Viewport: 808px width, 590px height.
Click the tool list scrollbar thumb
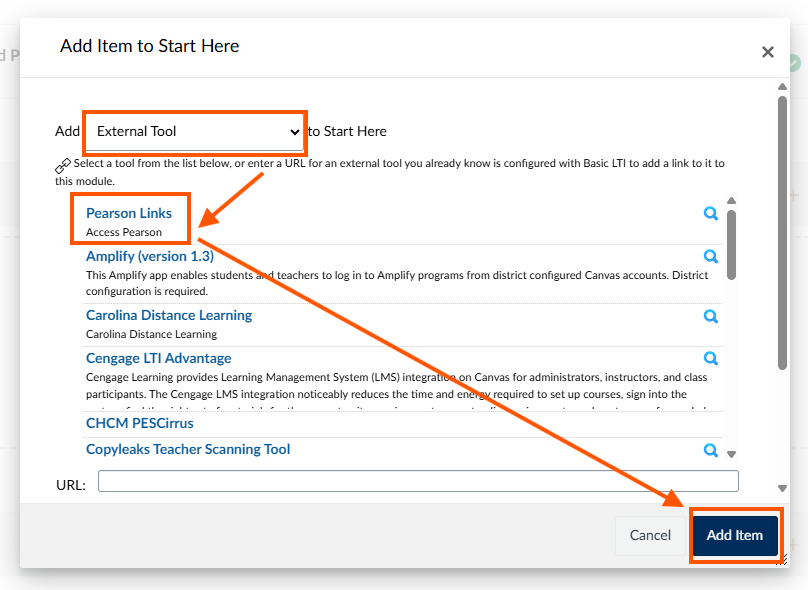click(731, 245)
